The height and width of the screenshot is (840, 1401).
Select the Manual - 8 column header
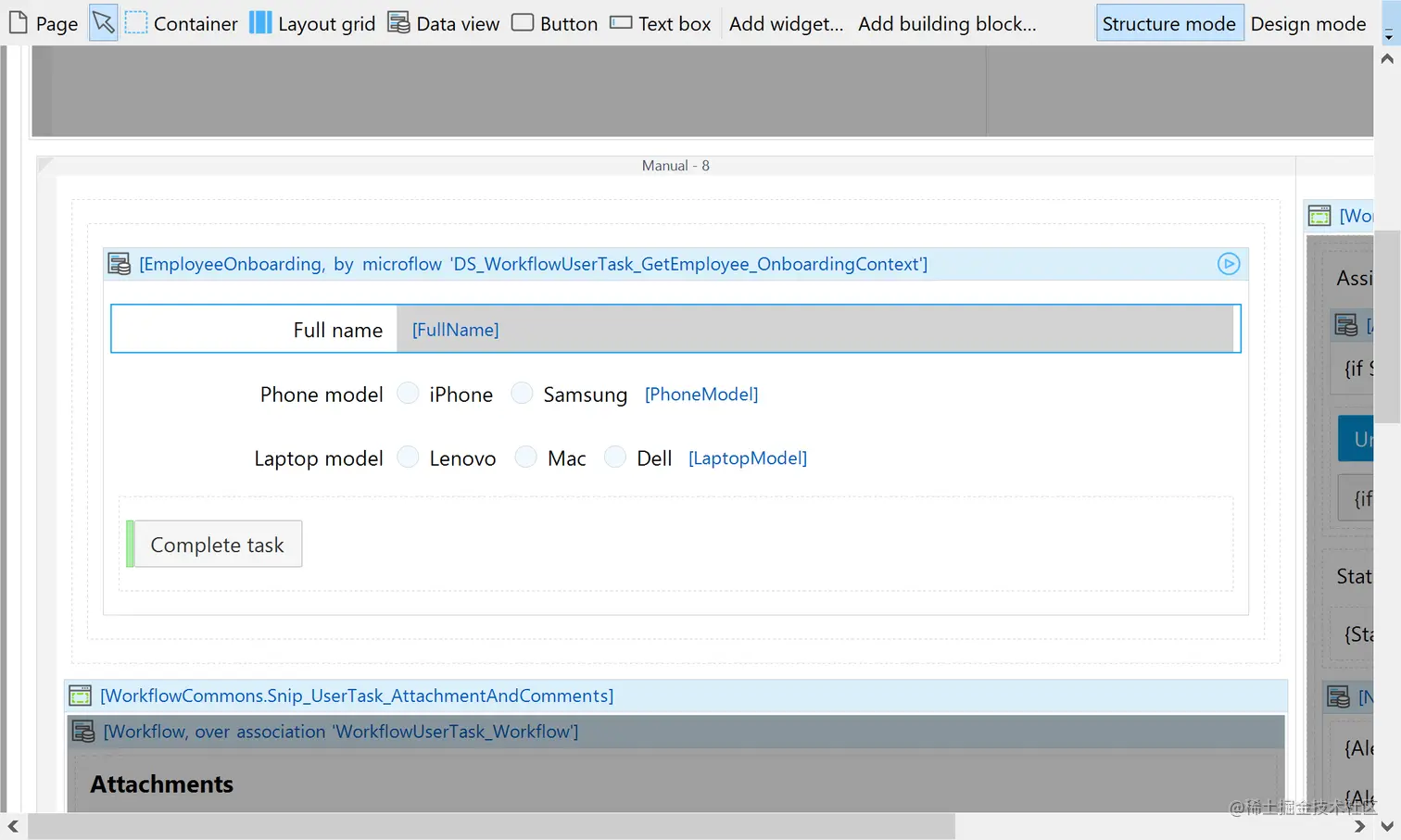pos(675,166)
